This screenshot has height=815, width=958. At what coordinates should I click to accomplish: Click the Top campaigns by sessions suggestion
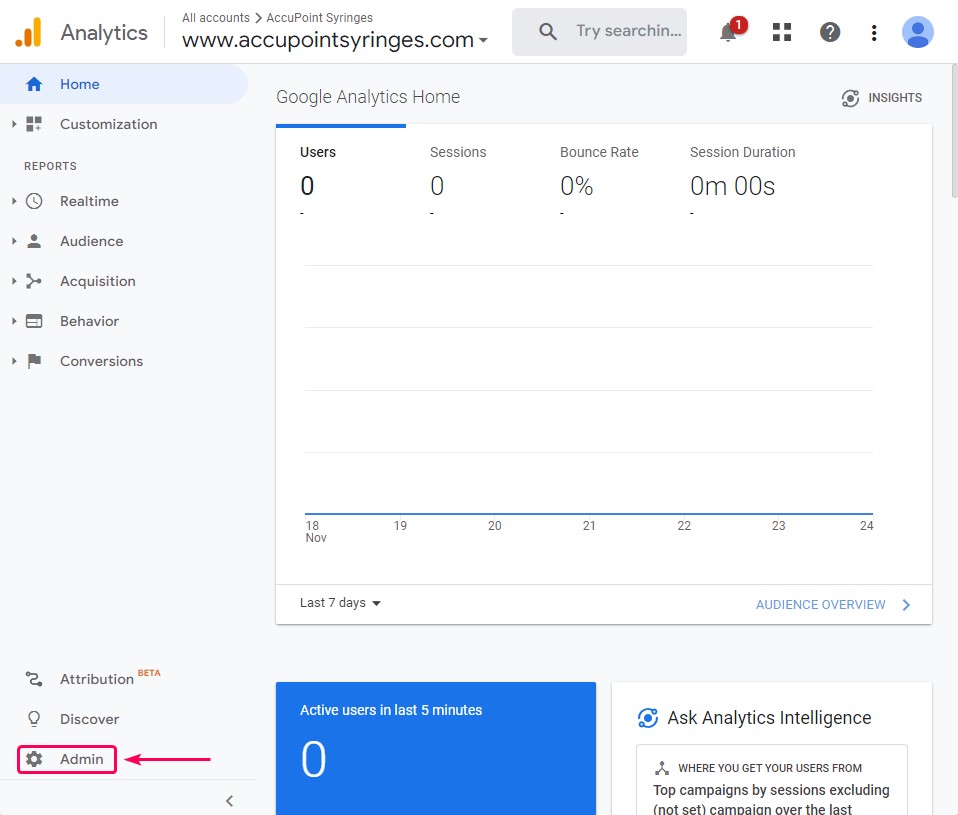(x=771, y=799)
